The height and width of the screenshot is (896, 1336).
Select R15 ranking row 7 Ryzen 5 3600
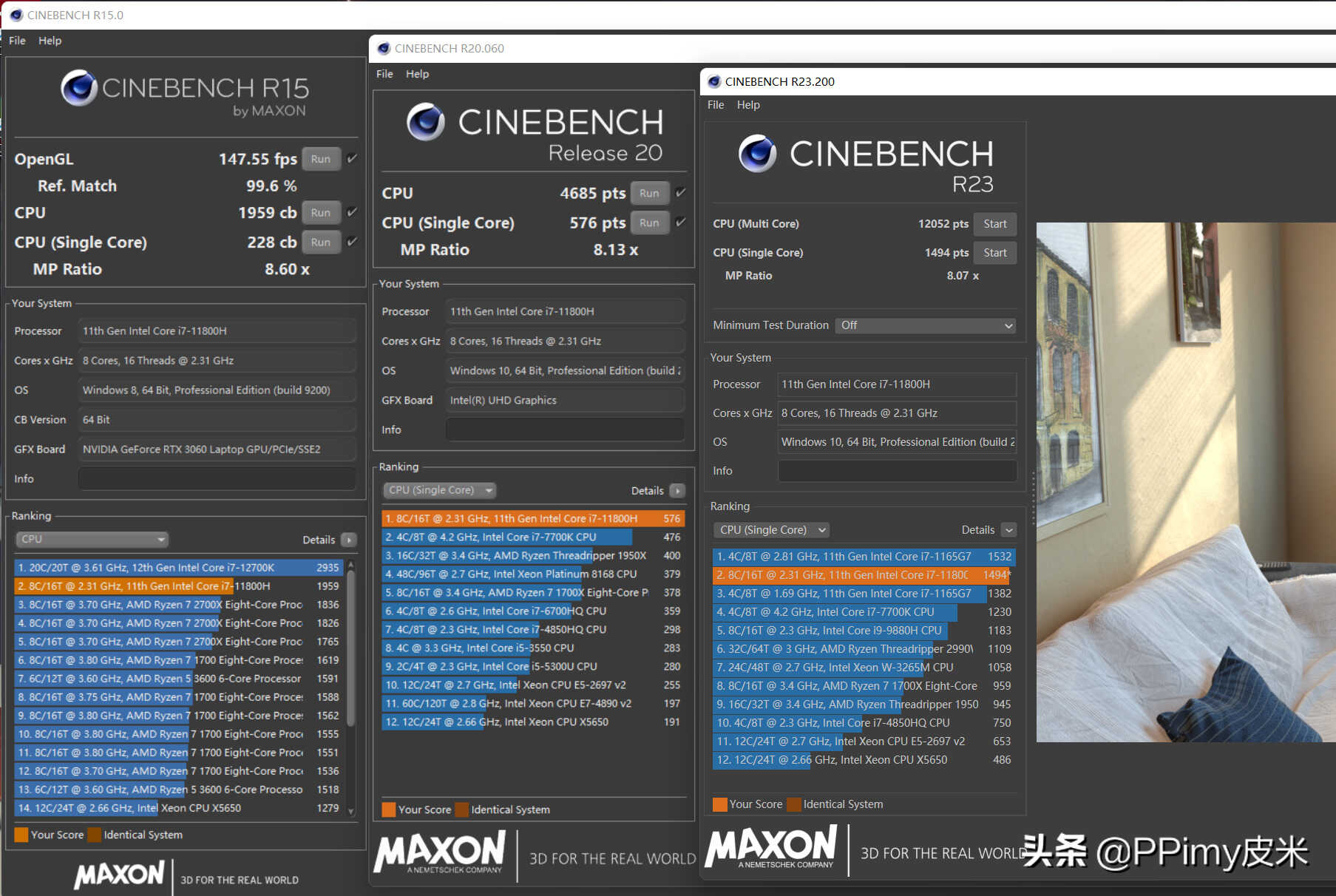(x=177, y=679)
